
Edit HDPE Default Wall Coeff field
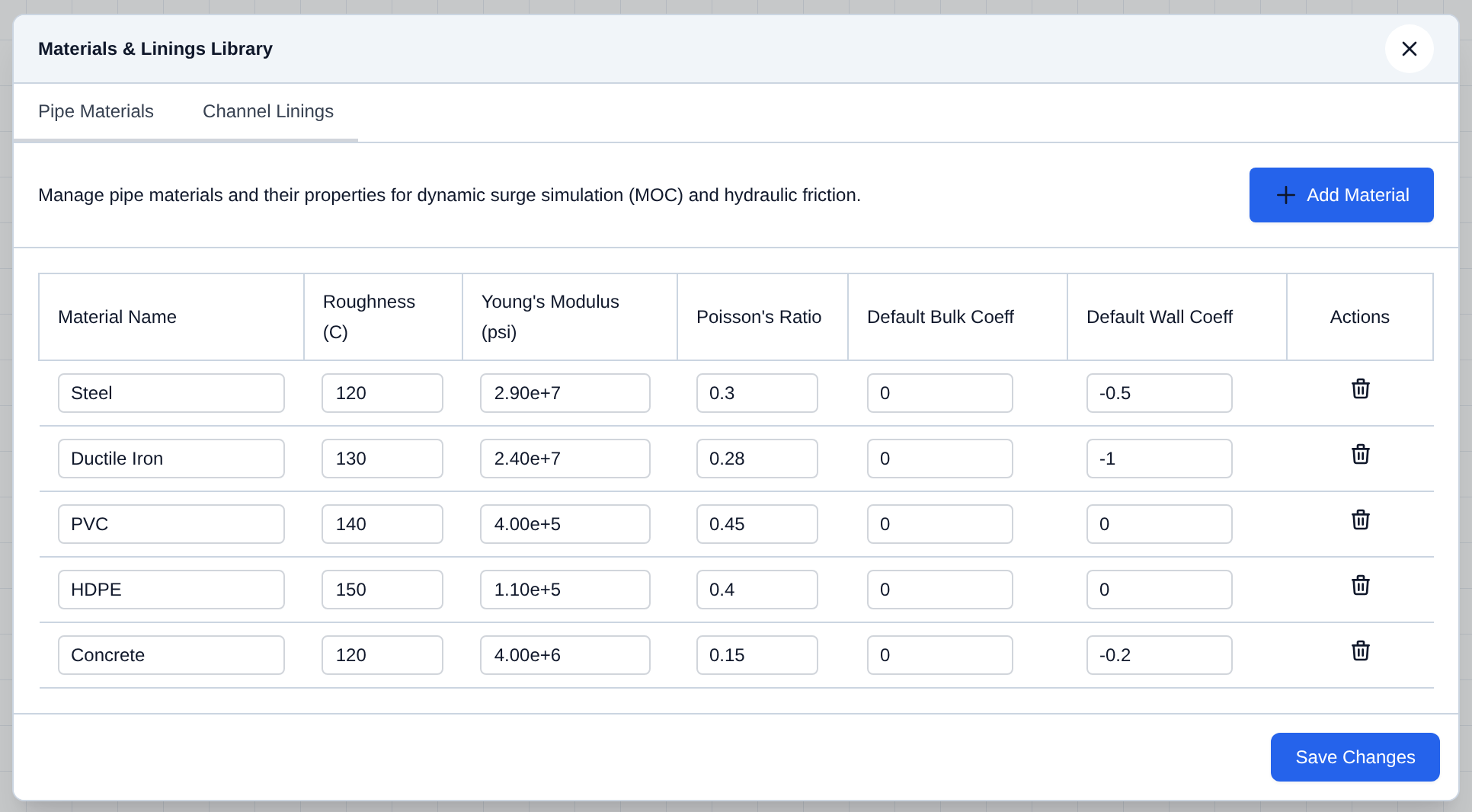click(1160, 590)
